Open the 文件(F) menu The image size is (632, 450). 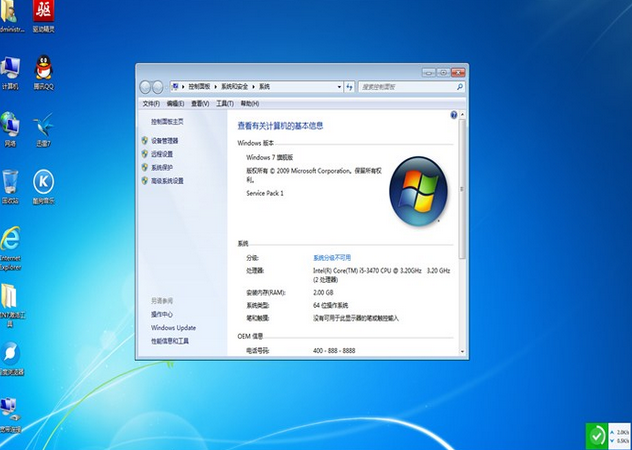click(150, 103)
